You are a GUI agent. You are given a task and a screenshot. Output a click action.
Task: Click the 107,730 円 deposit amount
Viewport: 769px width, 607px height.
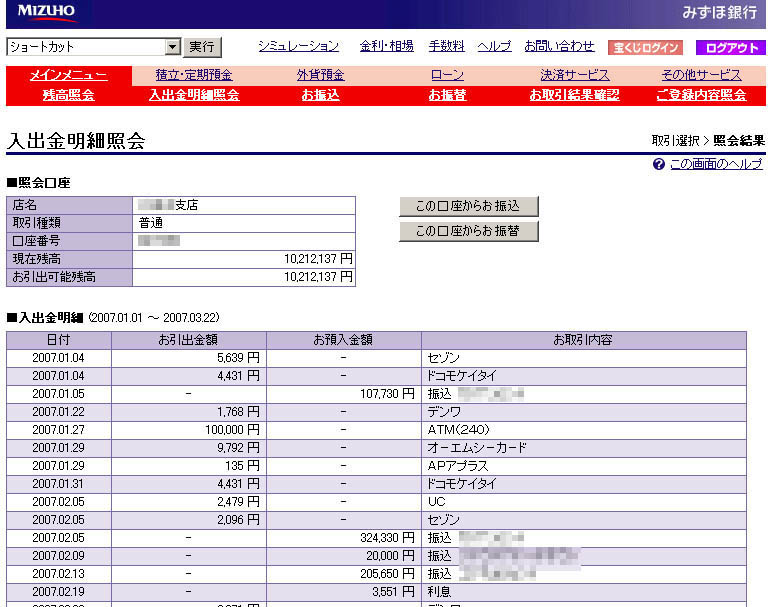[387, 394]
